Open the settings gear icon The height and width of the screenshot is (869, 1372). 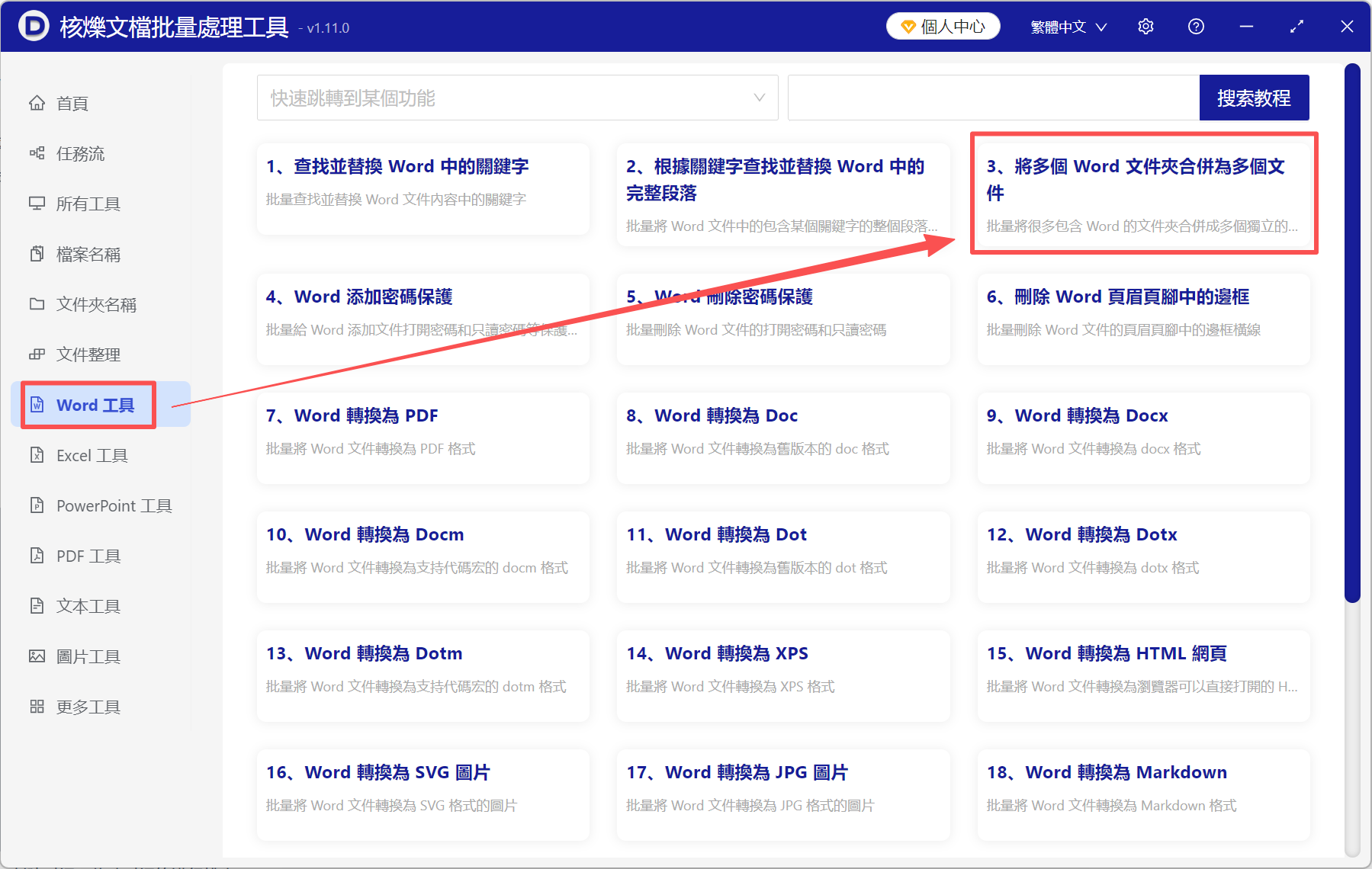1145,25
